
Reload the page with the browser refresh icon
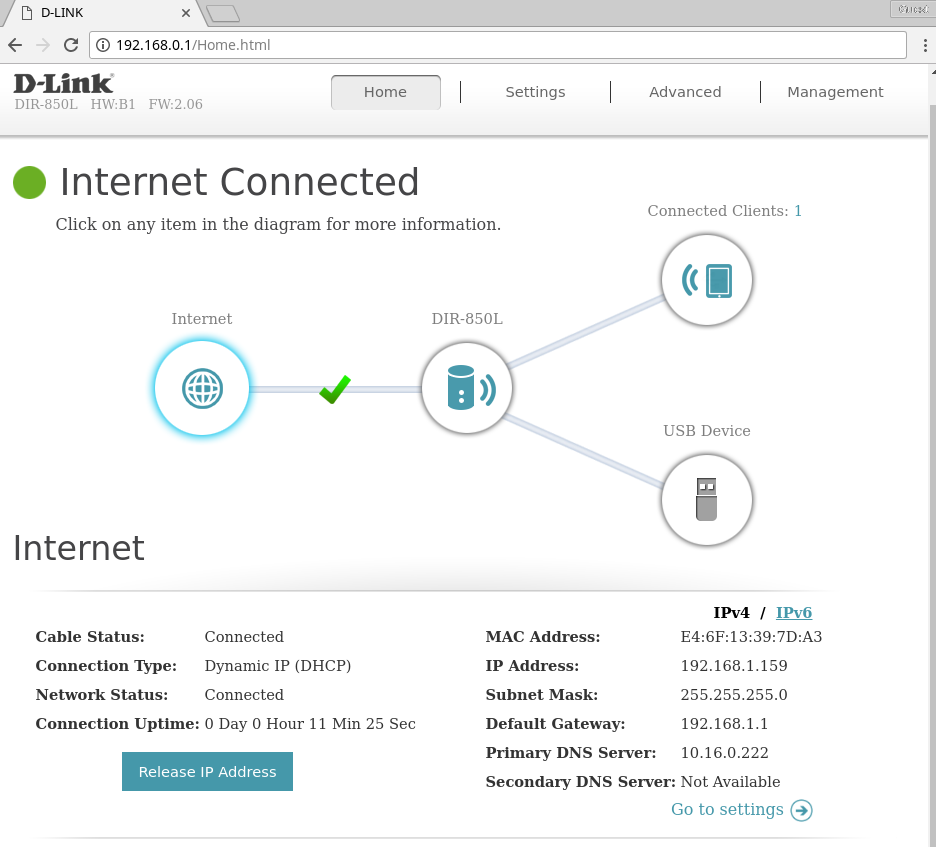[x=70, y=45]
